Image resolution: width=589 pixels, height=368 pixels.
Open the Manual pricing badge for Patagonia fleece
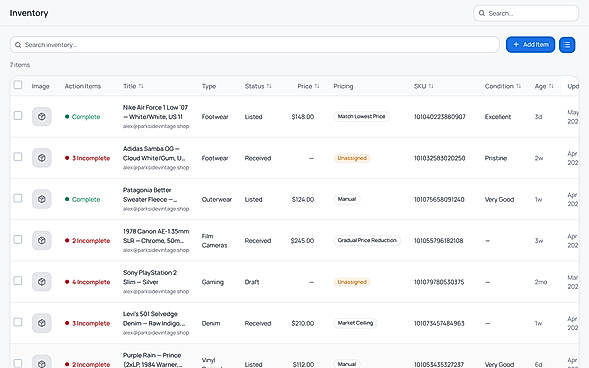tap(346, 199)
